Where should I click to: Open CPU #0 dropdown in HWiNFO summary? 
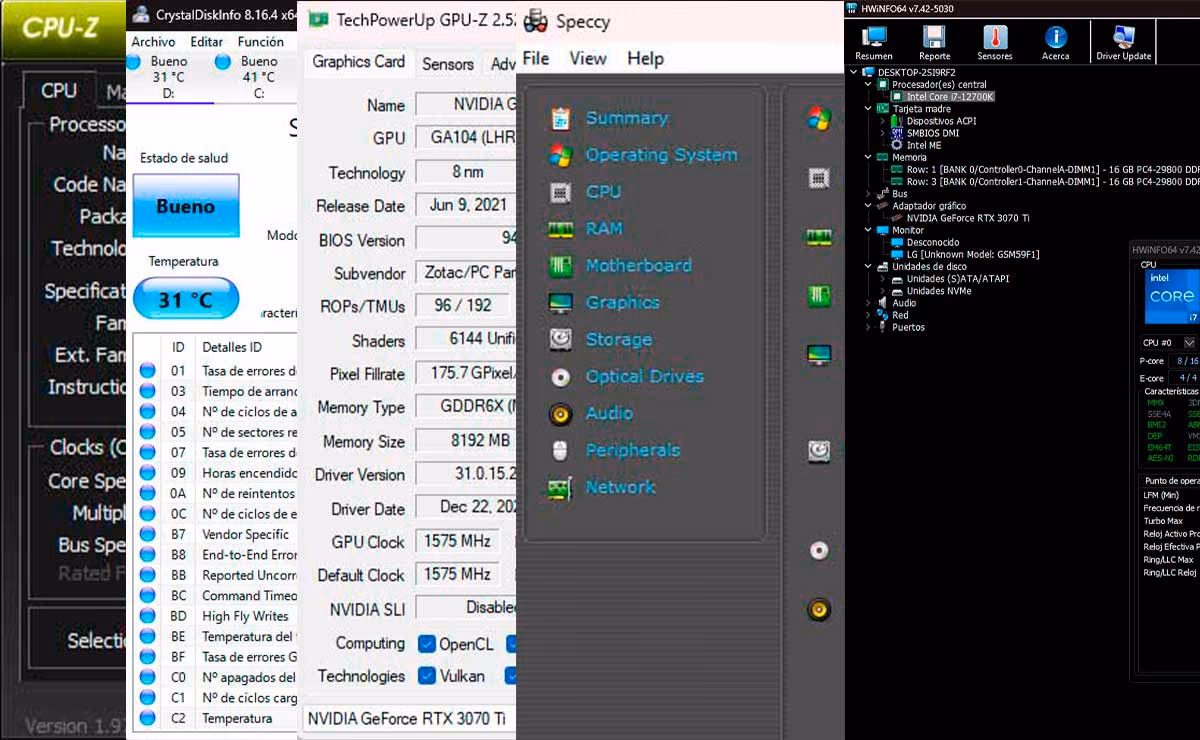pos(1189,342)
